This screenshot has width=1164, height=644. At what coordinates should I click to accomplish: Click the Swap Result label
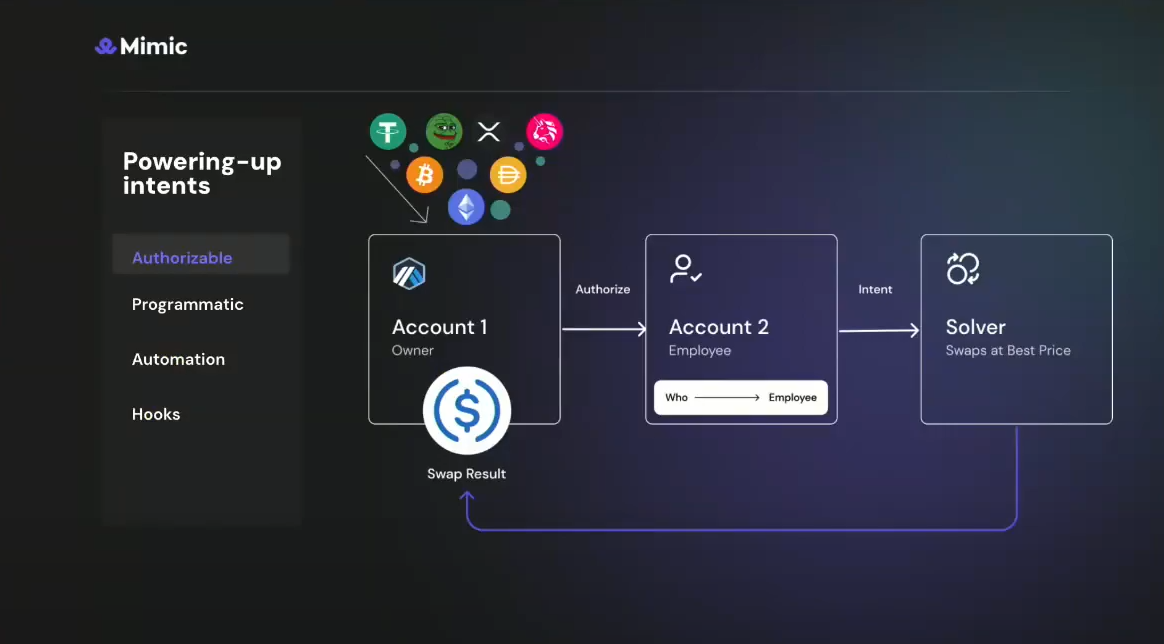[467, 474]
